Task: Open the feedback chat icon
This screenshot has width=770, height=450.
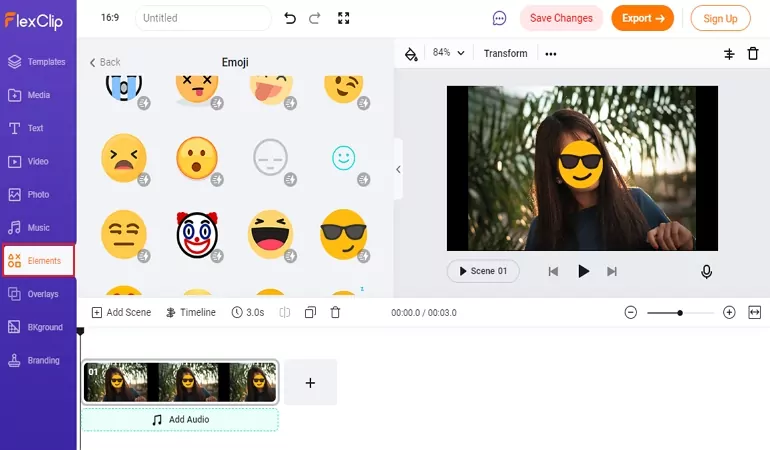Action: tap(499, 19)
